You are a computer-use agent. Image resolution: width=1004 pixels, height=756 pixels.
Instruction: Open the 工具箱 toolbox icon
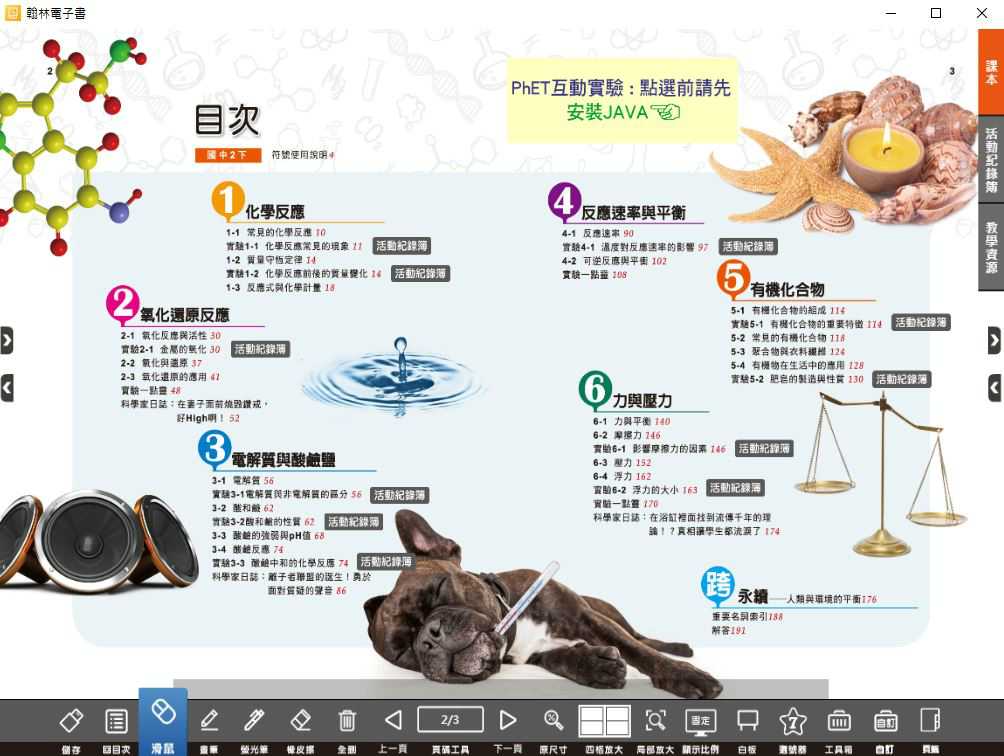click(838, 721)
